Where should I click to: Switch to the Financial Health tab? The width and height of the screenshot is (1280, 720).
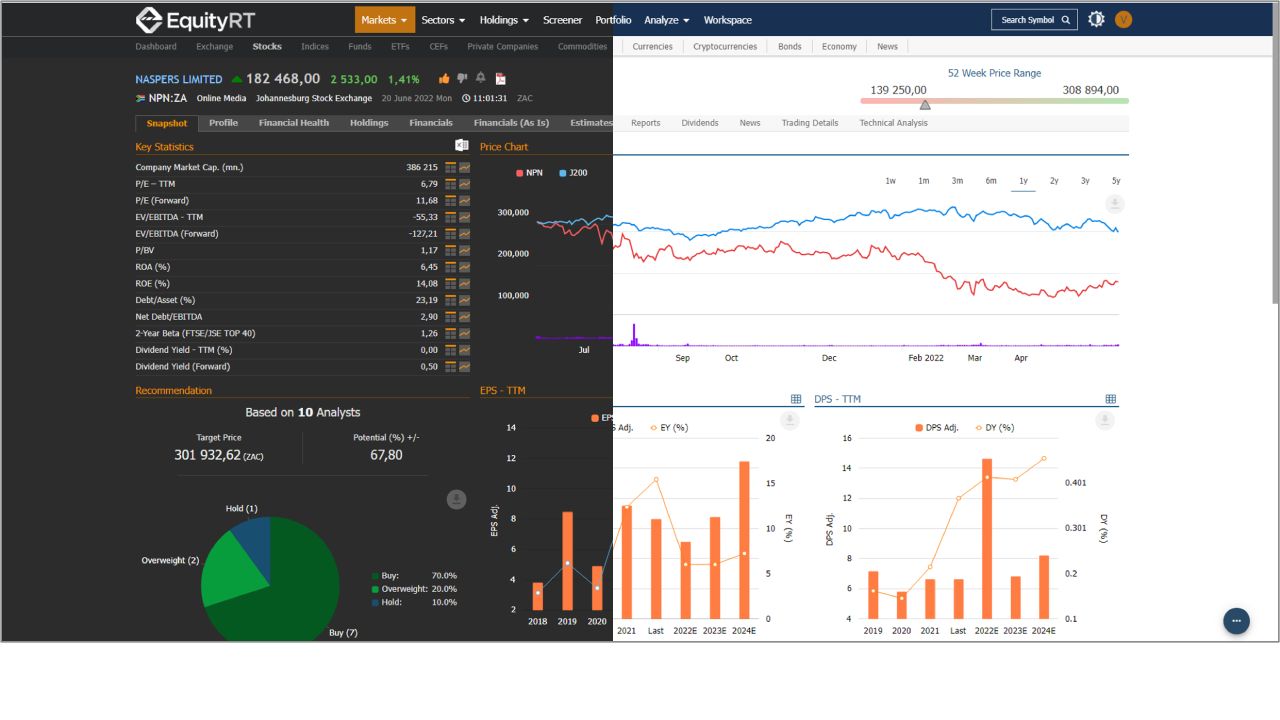coord(294,123)
